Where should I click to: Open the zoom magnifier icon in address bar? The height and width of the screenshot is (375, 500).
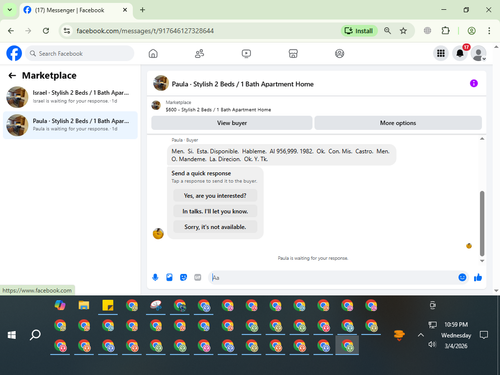click(387, 31)
